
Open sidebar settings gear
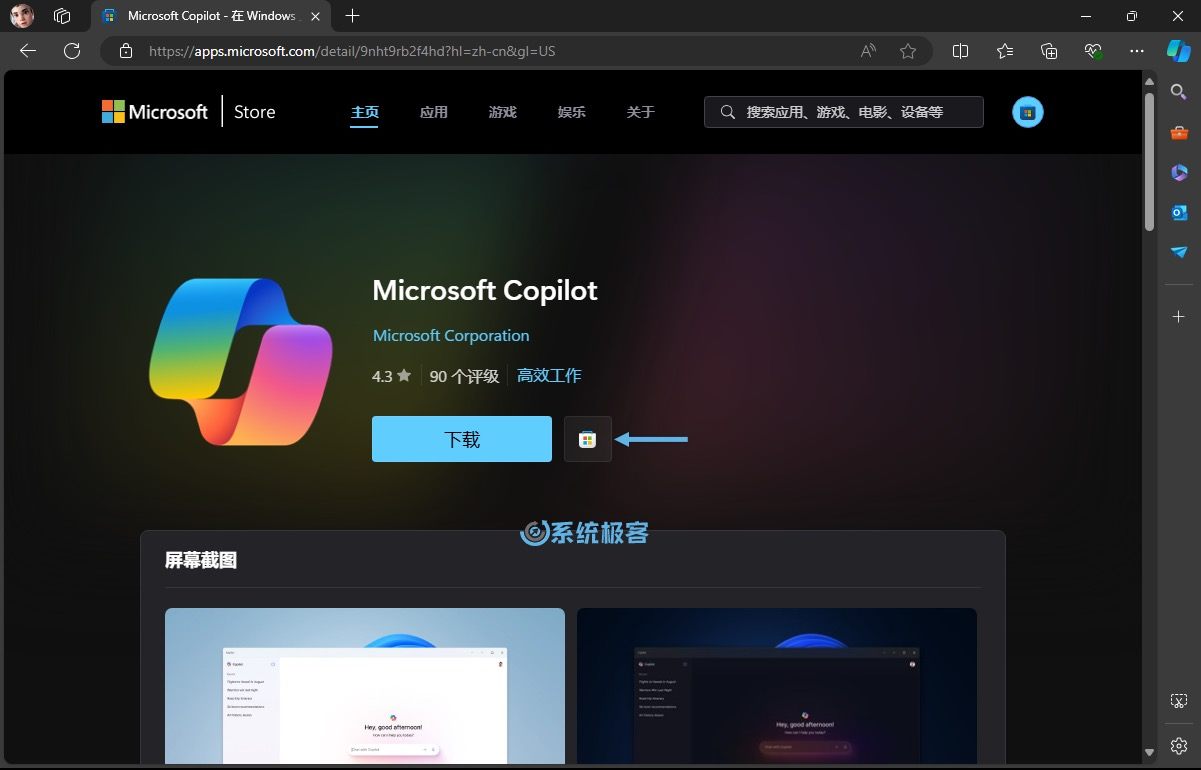tap(1179, 746)
